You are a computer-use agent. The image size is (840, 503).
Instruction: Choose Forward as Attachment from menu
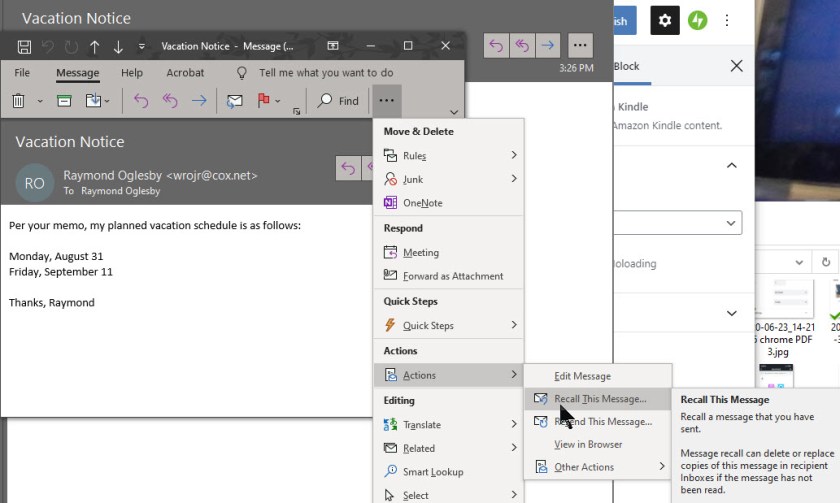pos(452,276)
